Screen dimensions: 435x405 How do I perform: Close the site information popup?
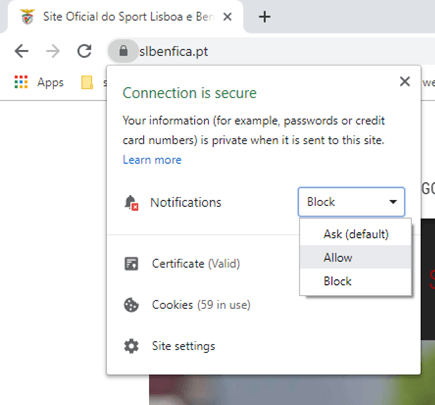pos(405,81)
